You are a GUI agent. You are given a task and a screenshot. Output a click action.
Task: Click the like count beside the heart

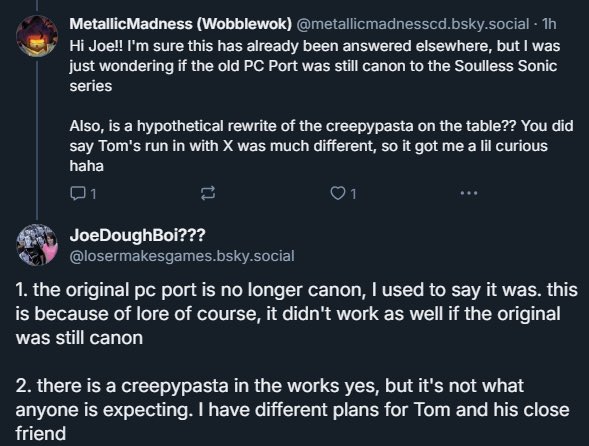tap(353, 194)
